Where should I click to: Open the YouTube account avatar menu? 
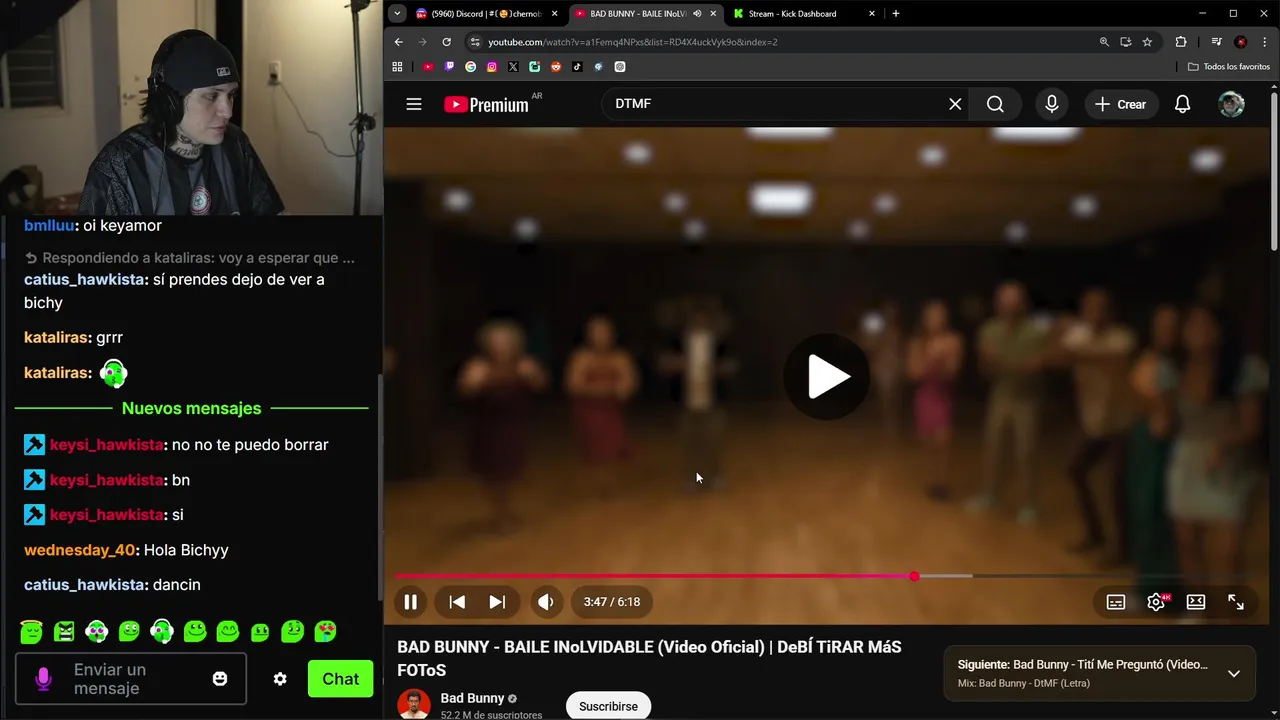click(1231, 104)
